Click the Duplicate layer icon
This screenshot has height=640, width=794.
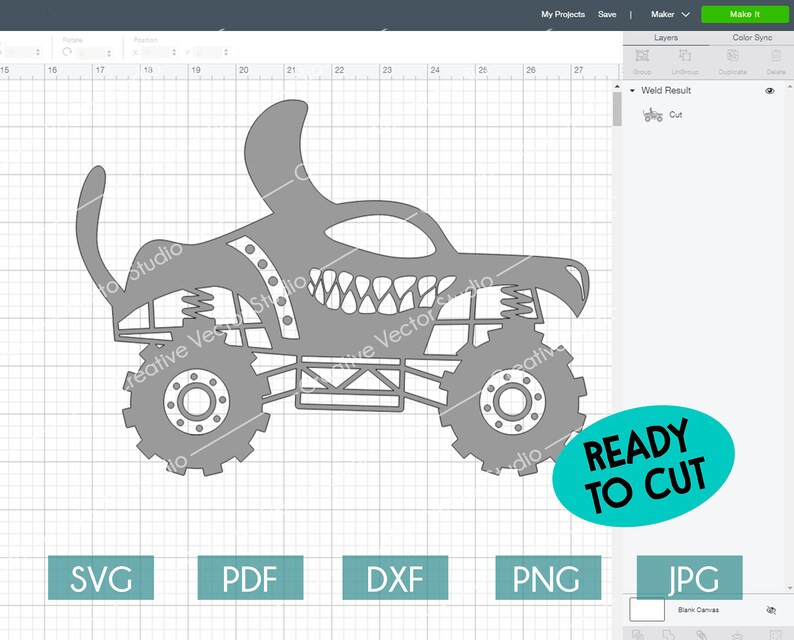[x=732, y=56]
